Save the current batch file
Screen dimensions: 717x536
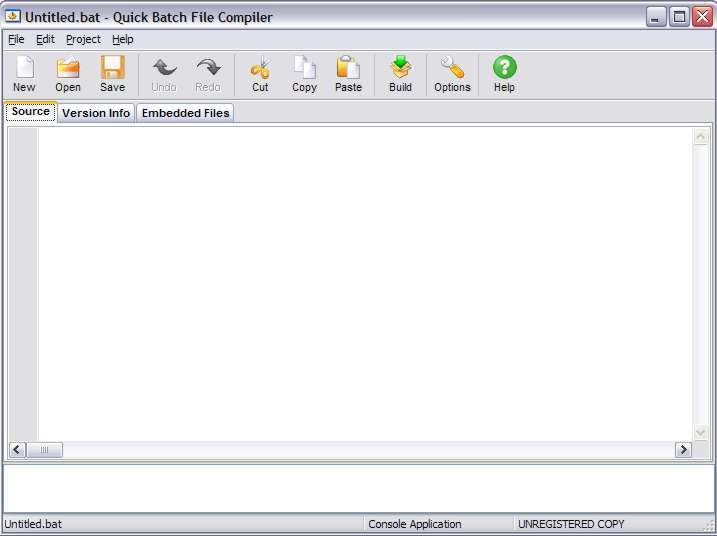point(112,74)
